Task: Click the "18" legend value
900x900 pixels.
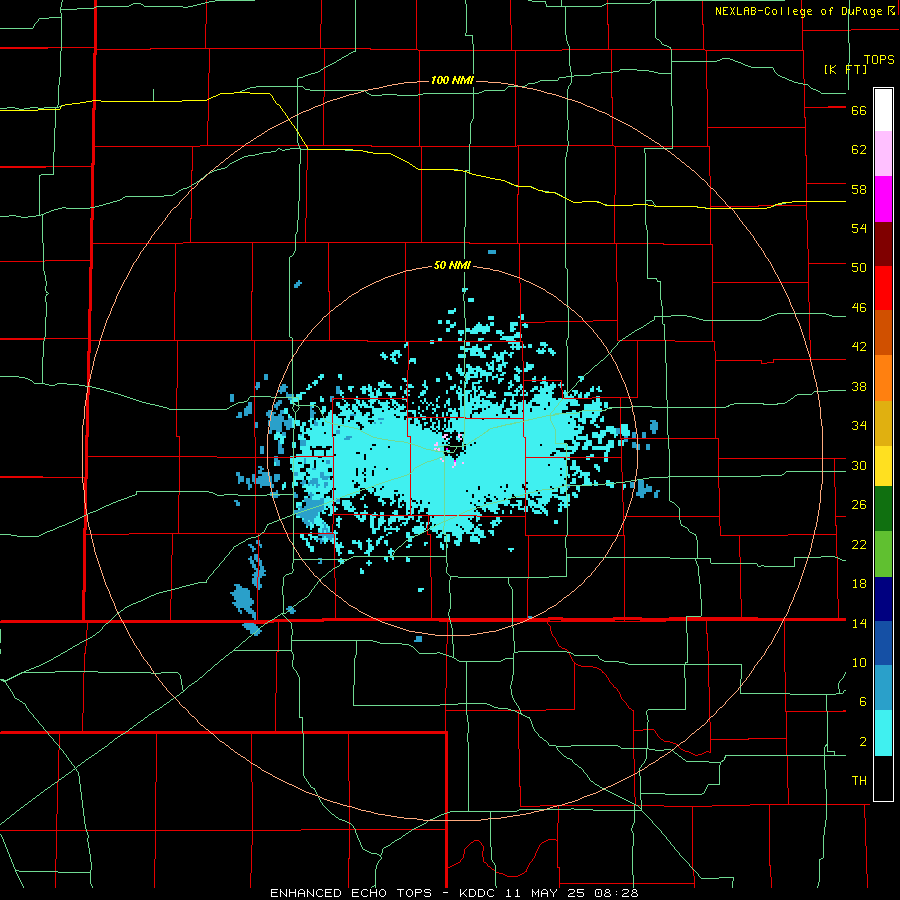Action: [x=859, y=584]
